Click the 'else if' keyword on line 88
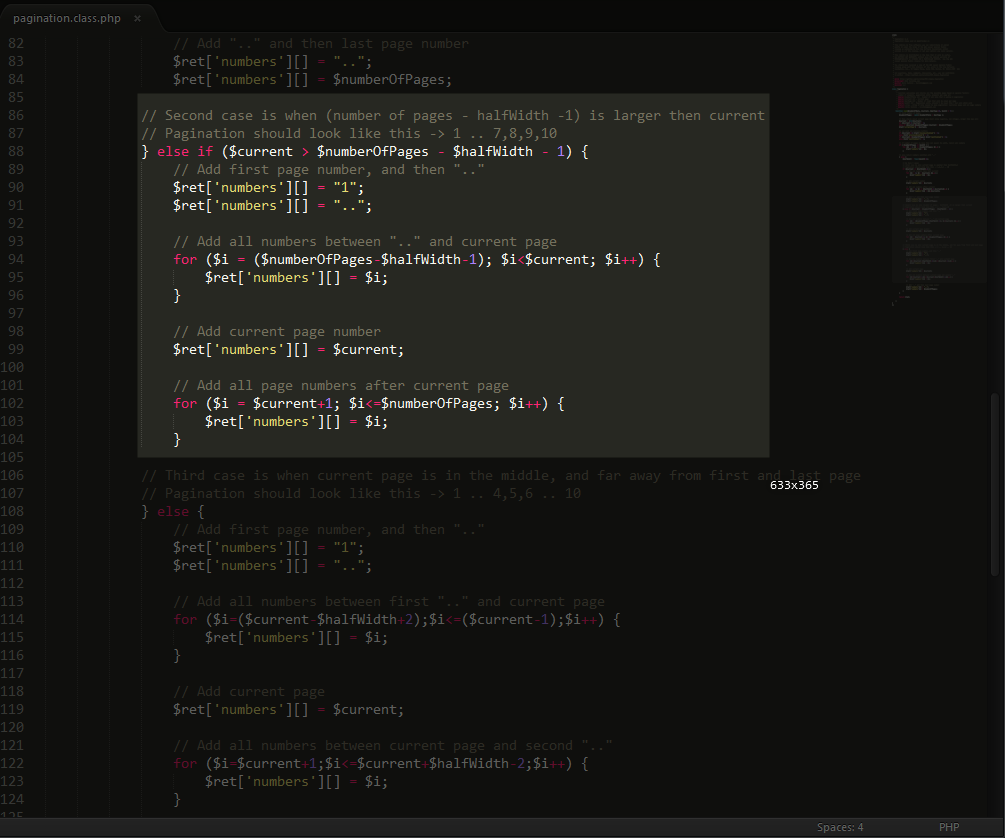1005x838 pixels. pyautogui.click(x=185, y=152)
